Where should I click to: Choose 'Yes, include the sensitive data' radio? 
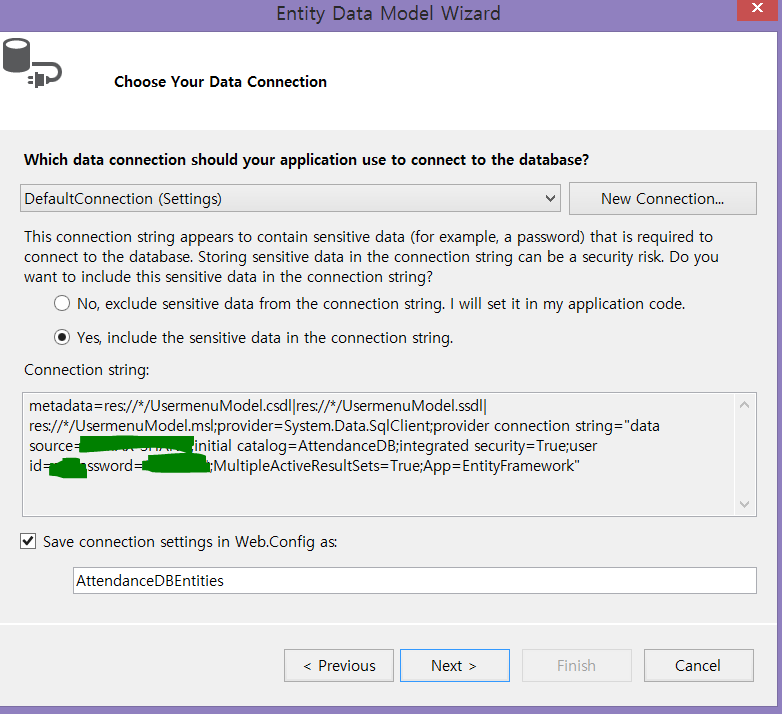pyautogui.click(x=62, y=338)
